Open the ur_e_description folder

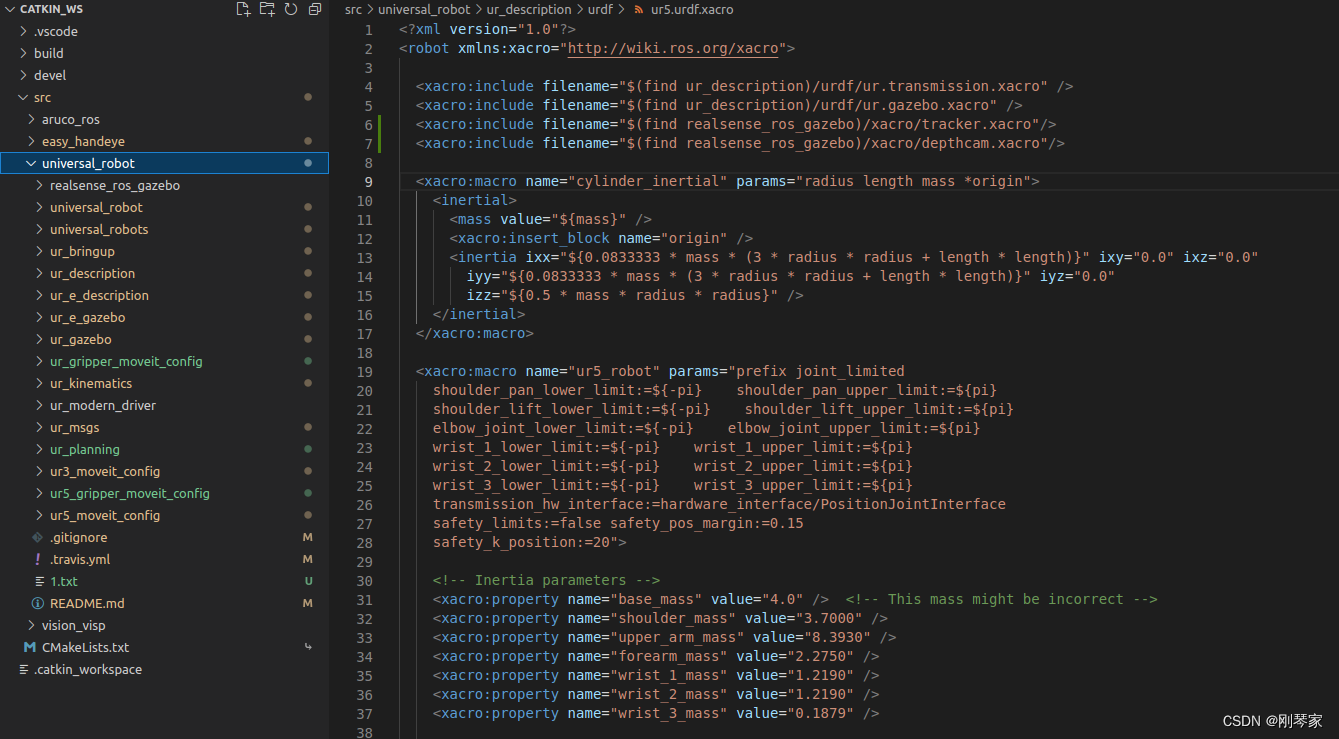click(99, 295)
